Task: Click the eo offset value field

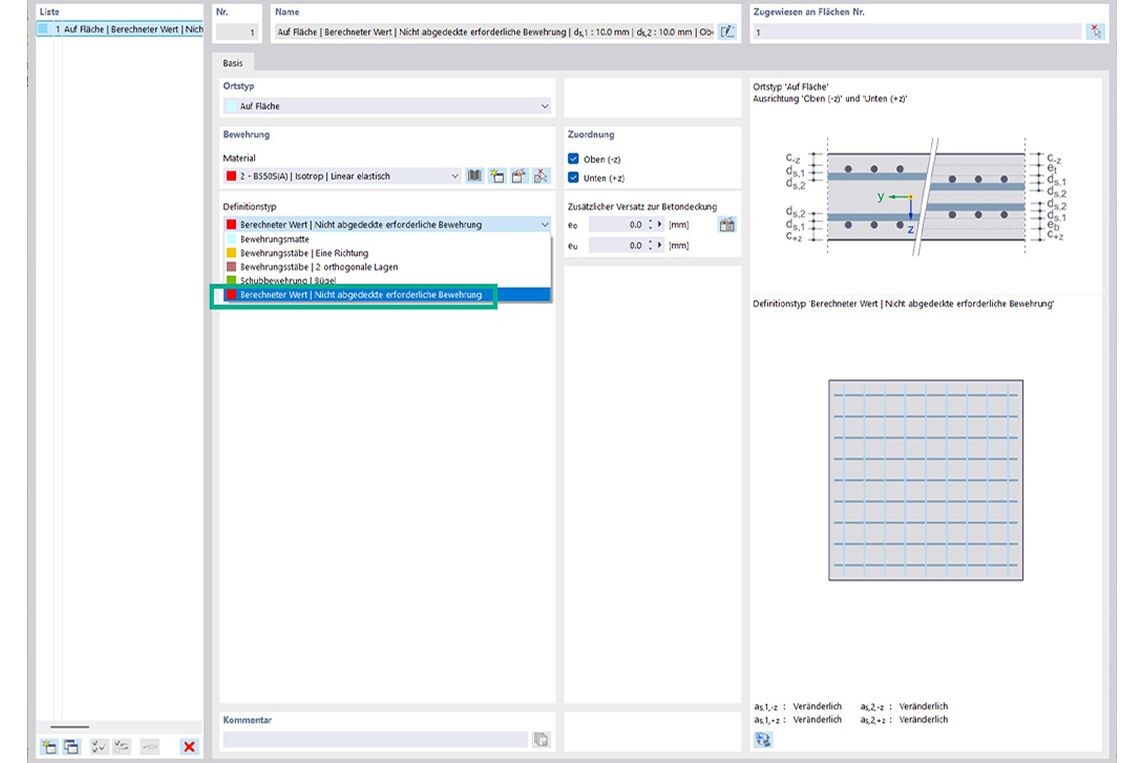Action: coord(616,225)
